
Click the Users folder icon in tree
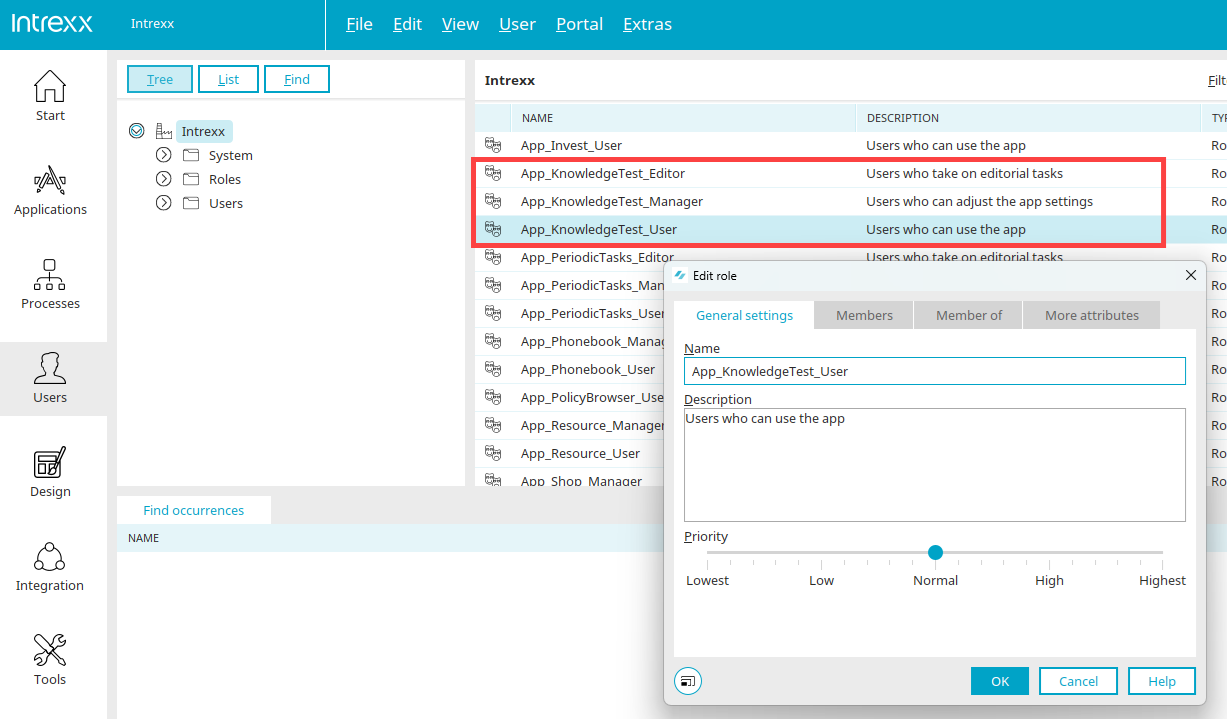(191, 203)
